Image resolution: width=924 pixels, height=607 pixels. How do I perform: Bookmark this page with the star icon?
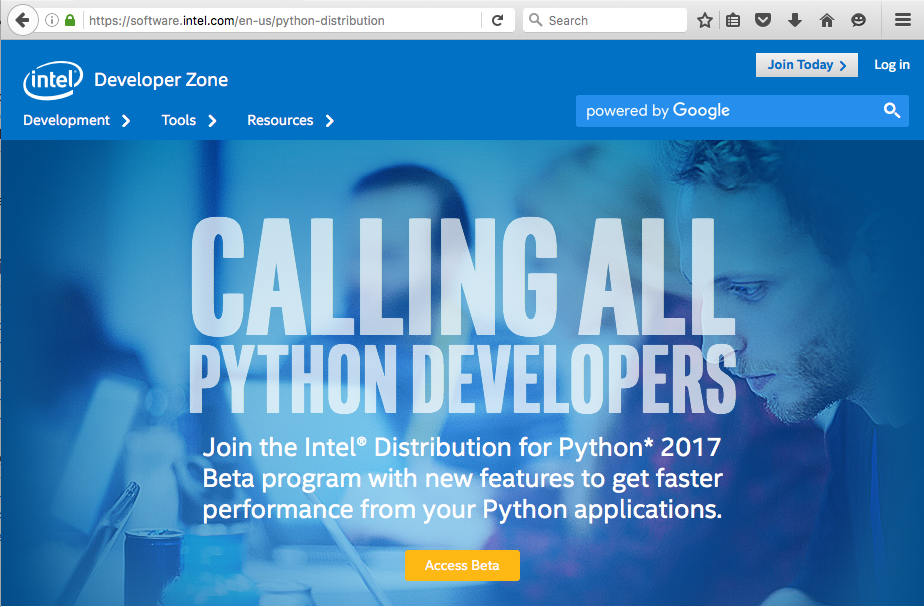[x=705, y=20]
